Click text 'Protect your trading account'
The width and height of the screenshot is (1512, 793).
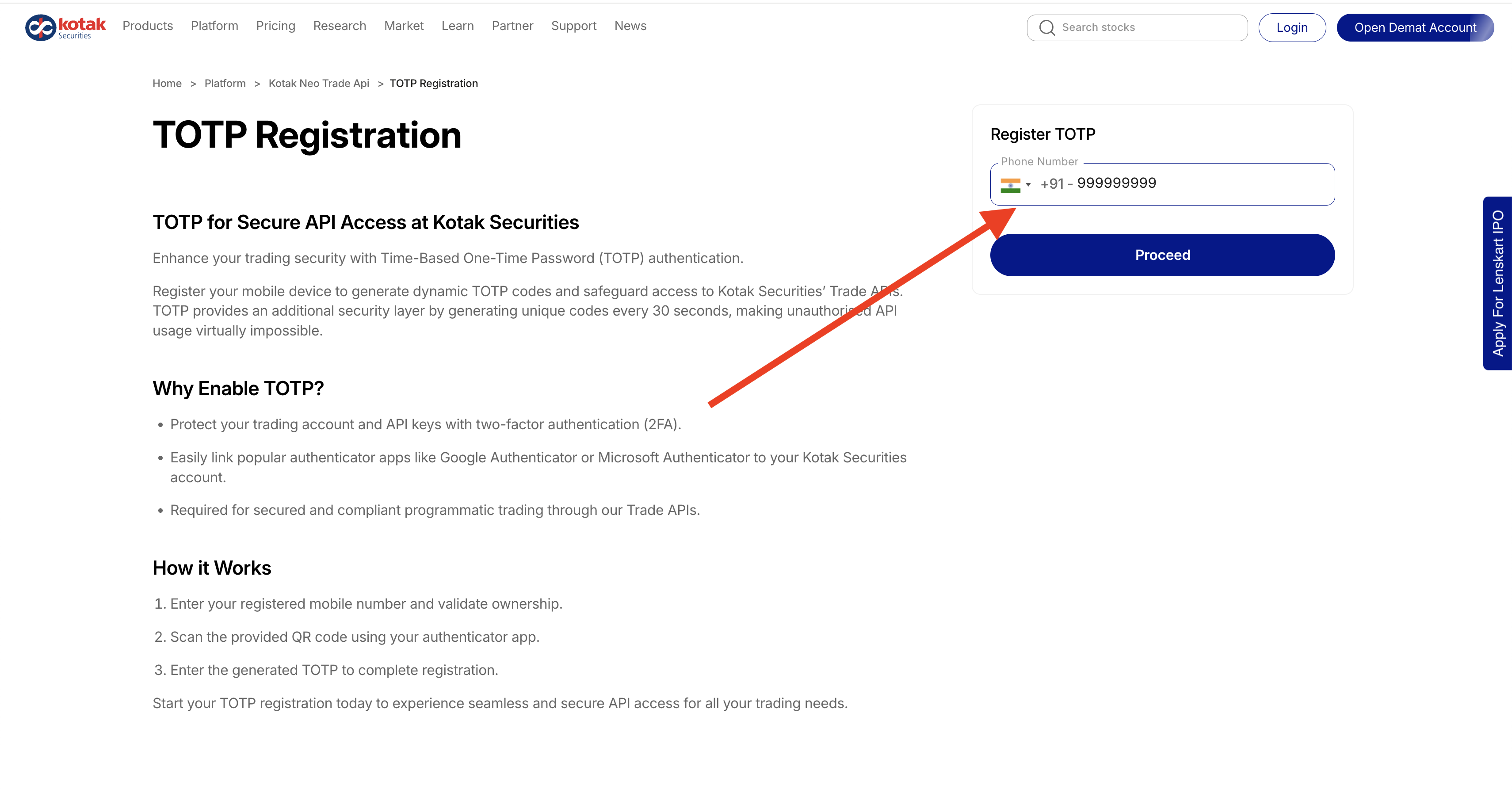[x=426, y=424]
